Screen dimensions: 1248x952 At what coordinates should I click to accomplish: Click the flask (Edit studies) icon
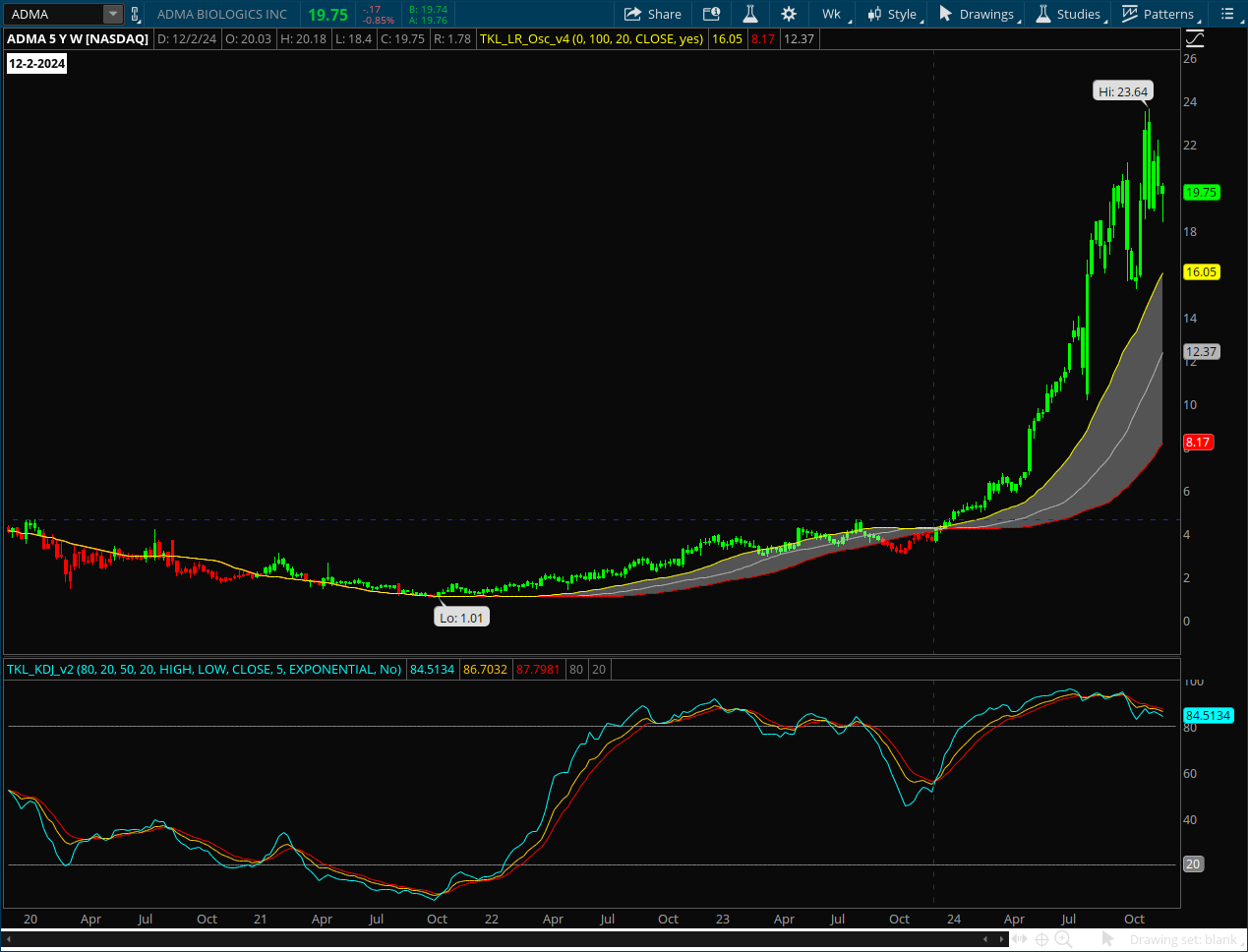(x=749, y=14)
